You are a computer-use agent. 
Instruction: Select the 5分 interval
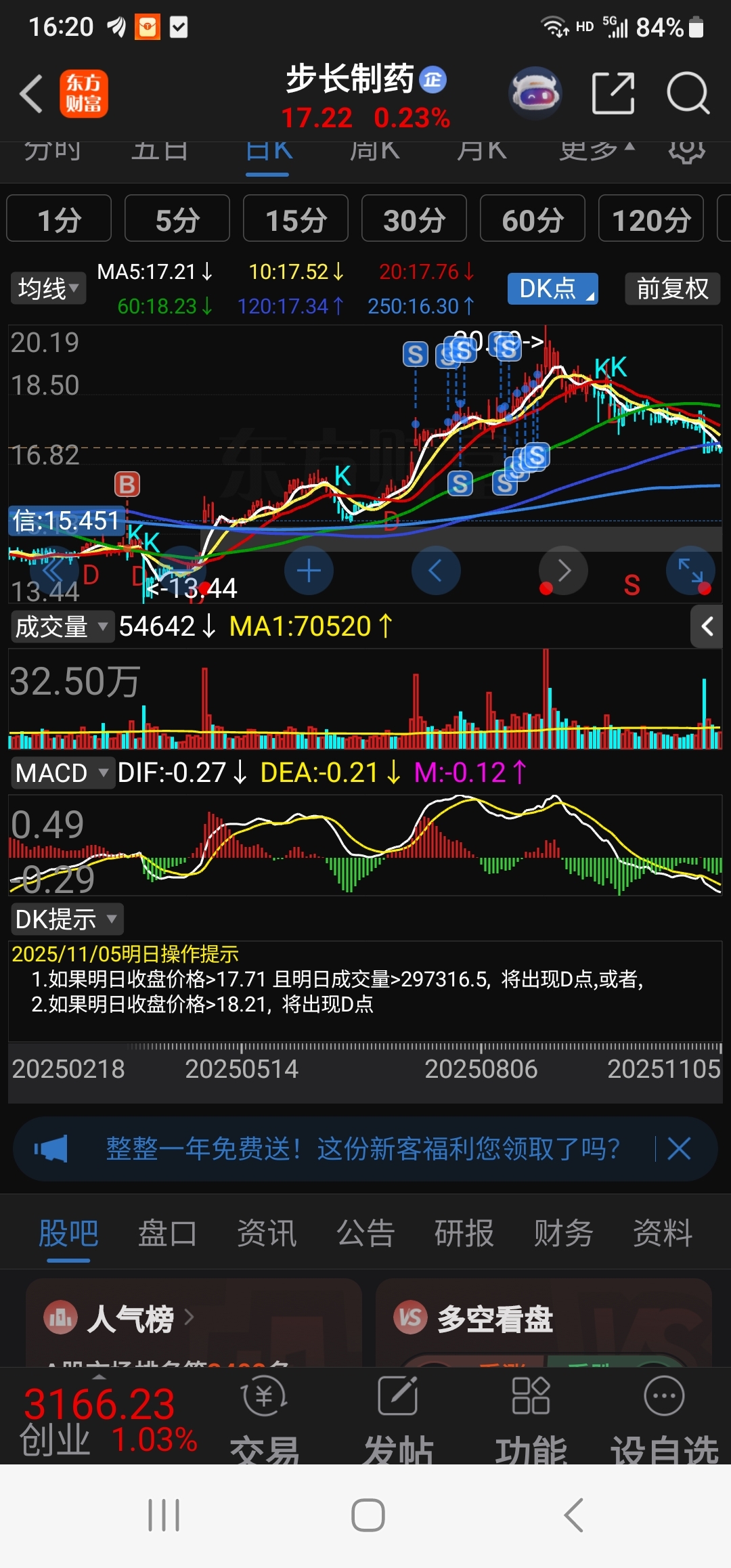click(x=177, y=218)
